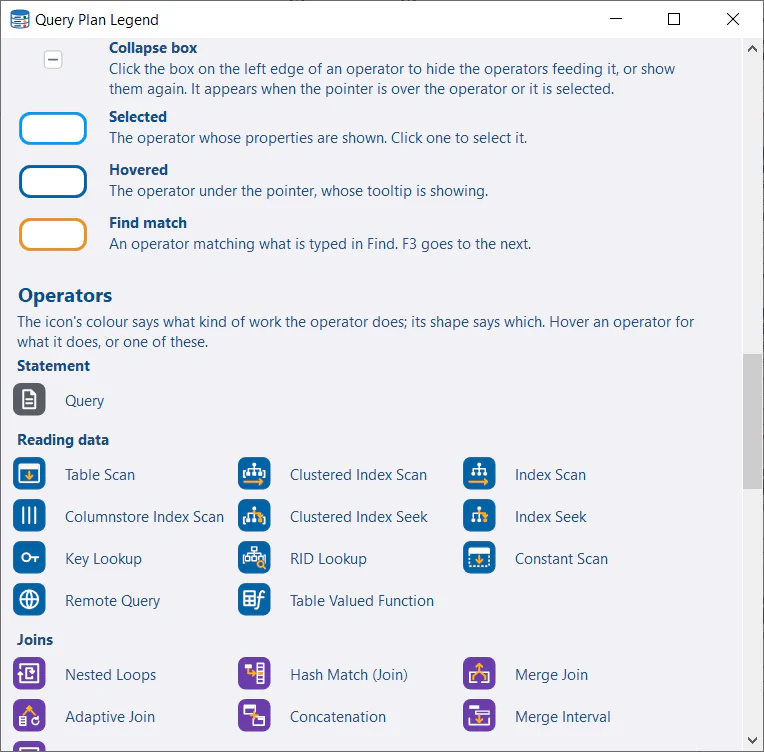The image size is (764, 752).
Task: Click the Query statement icon
Action: click(29, 400)
